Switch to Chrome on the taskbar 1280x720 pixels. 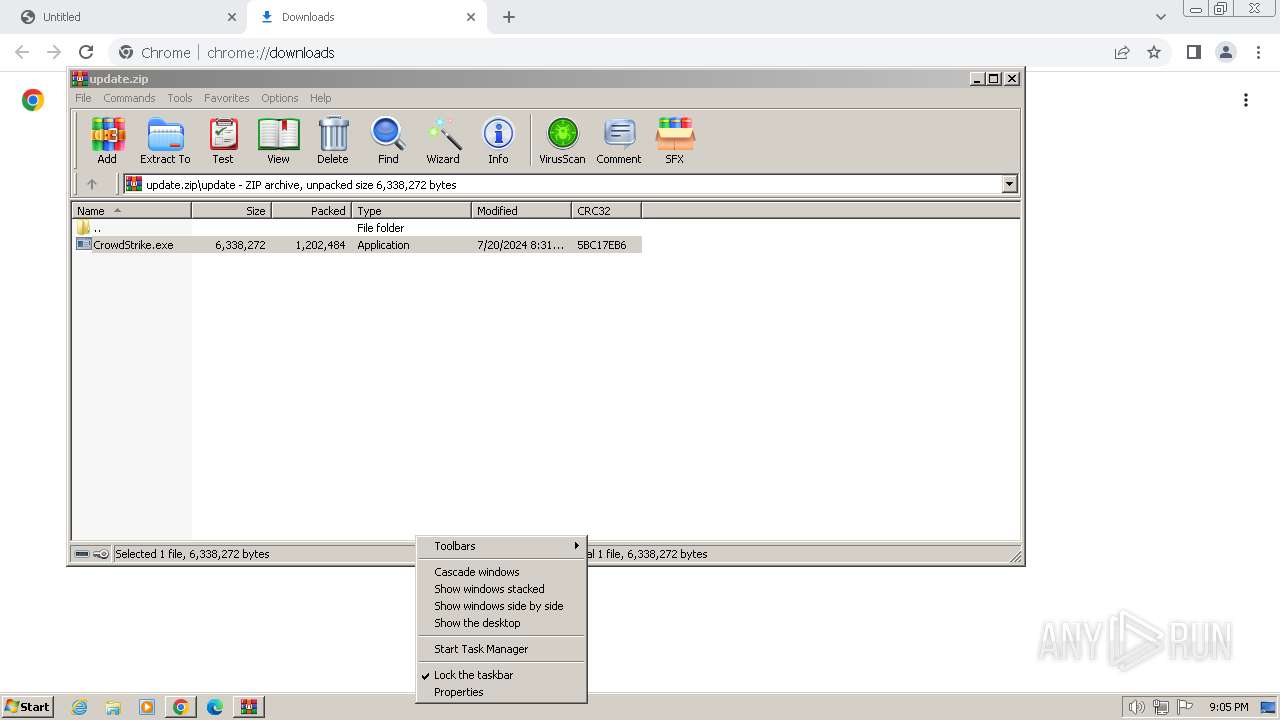pyautogui.click(x=181, y=707)
